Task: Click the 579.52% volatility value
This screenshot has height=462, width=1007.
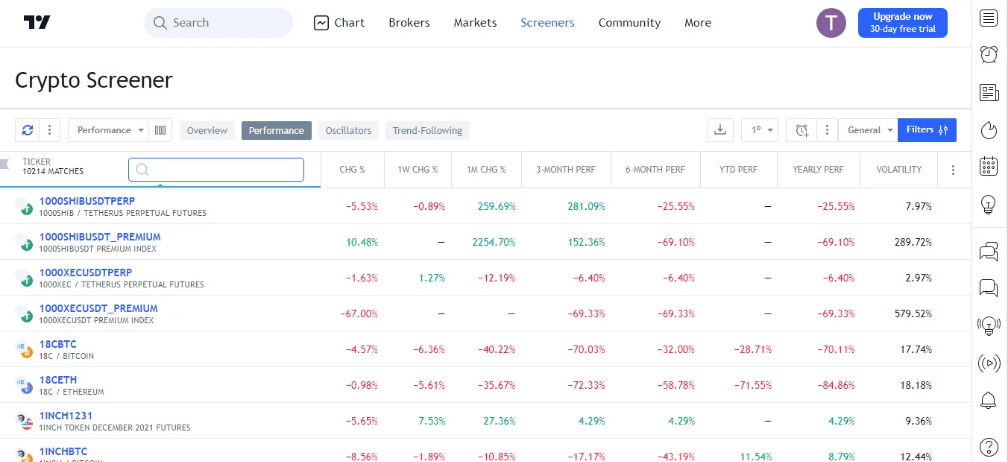Action: pyautogui.click(x=913, y=314)
